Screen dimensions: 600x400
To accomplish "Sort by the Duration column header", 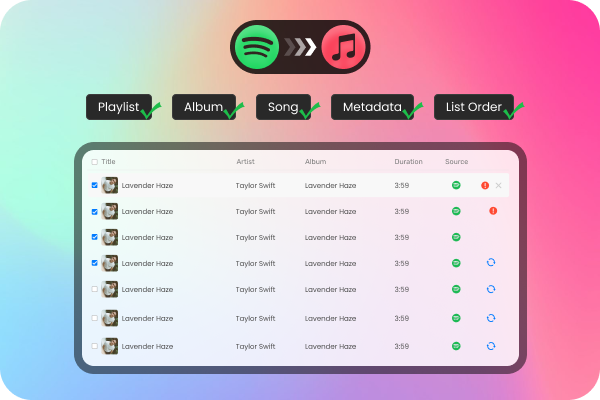I will (408, 161).
